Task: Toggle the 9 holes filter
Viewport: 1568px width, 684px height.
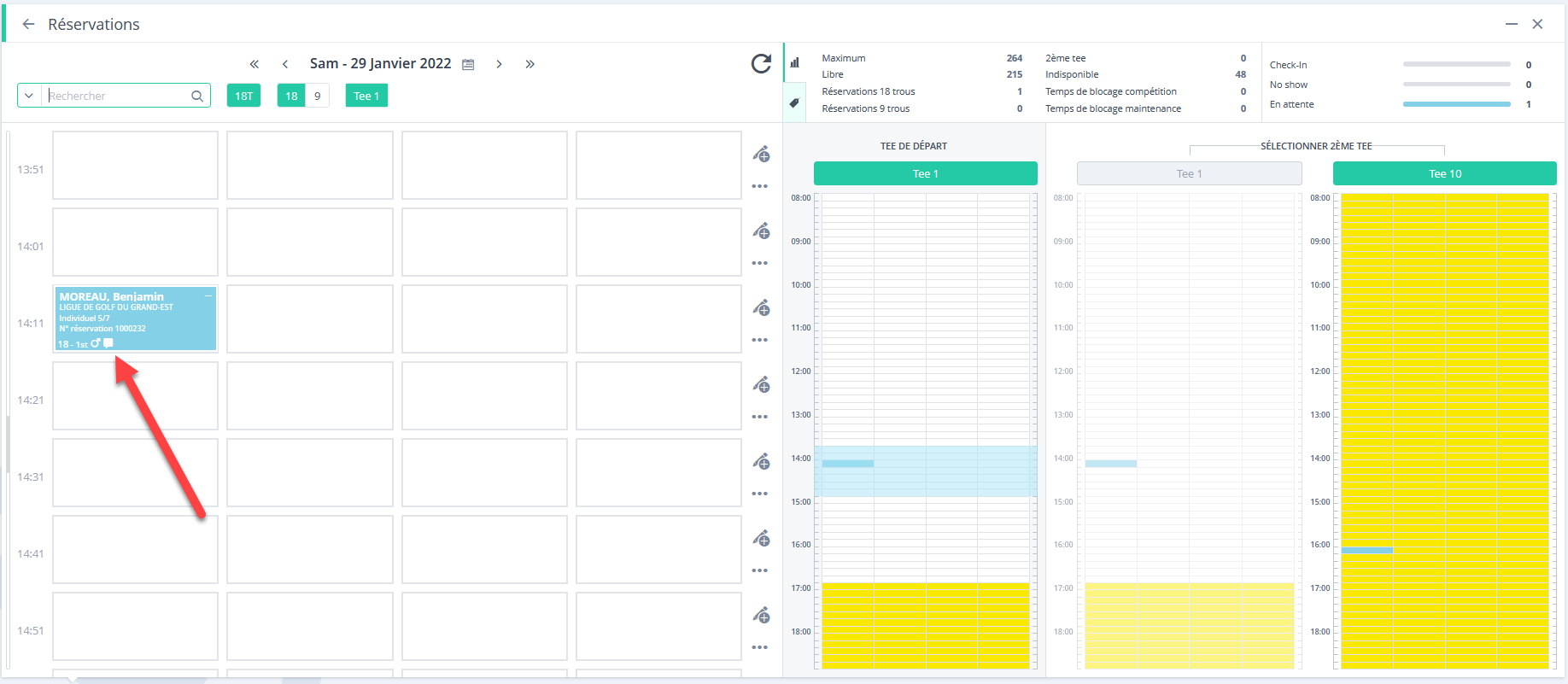Action: [318, 96]
